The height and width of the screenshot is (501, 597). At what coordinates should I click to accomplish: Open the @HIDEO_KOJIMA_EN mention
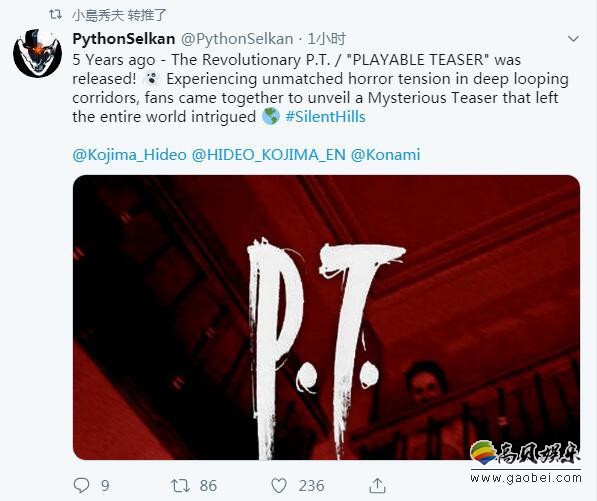tap(269, 155)
